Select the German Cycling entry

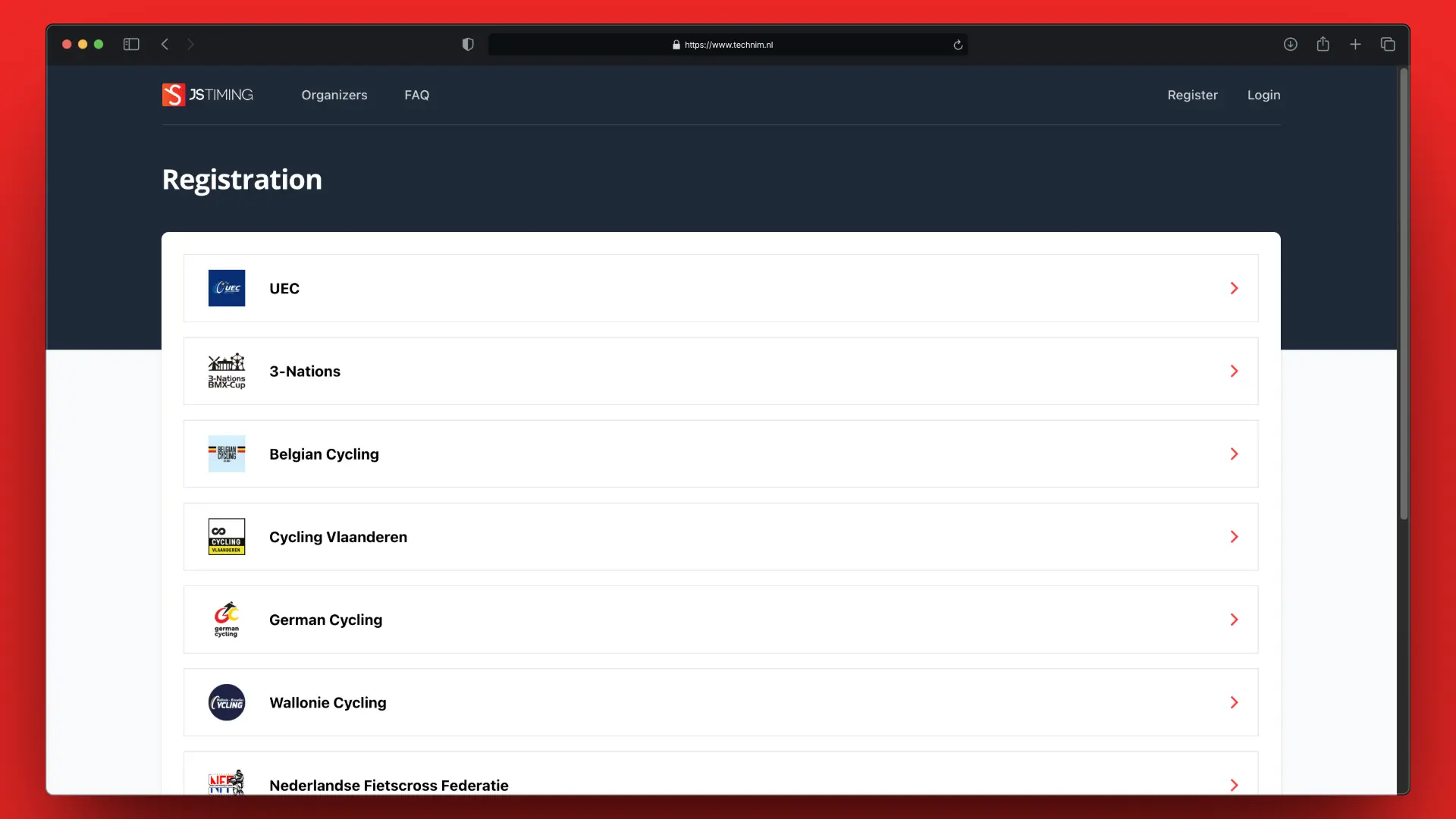(x=325, y=620)
